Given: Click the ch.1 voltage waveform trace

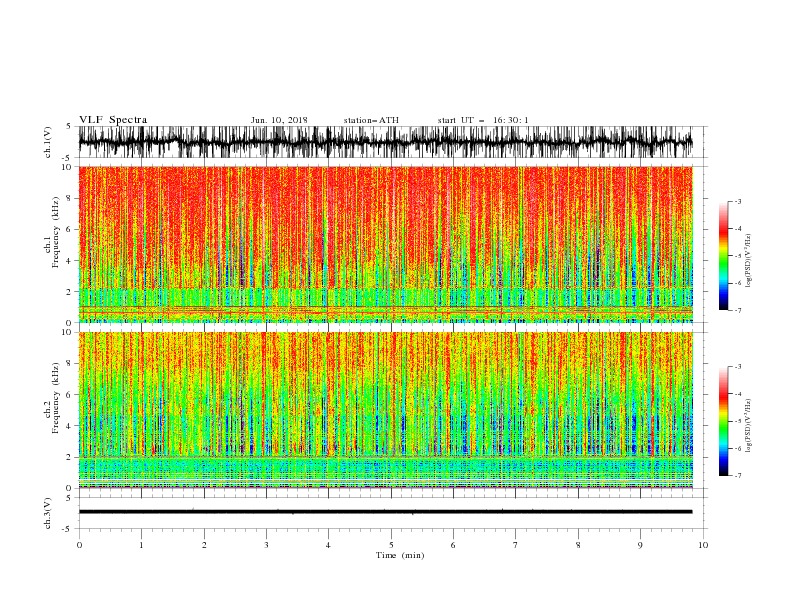Looking at the screenshot, I should click(x=385, y=142).
